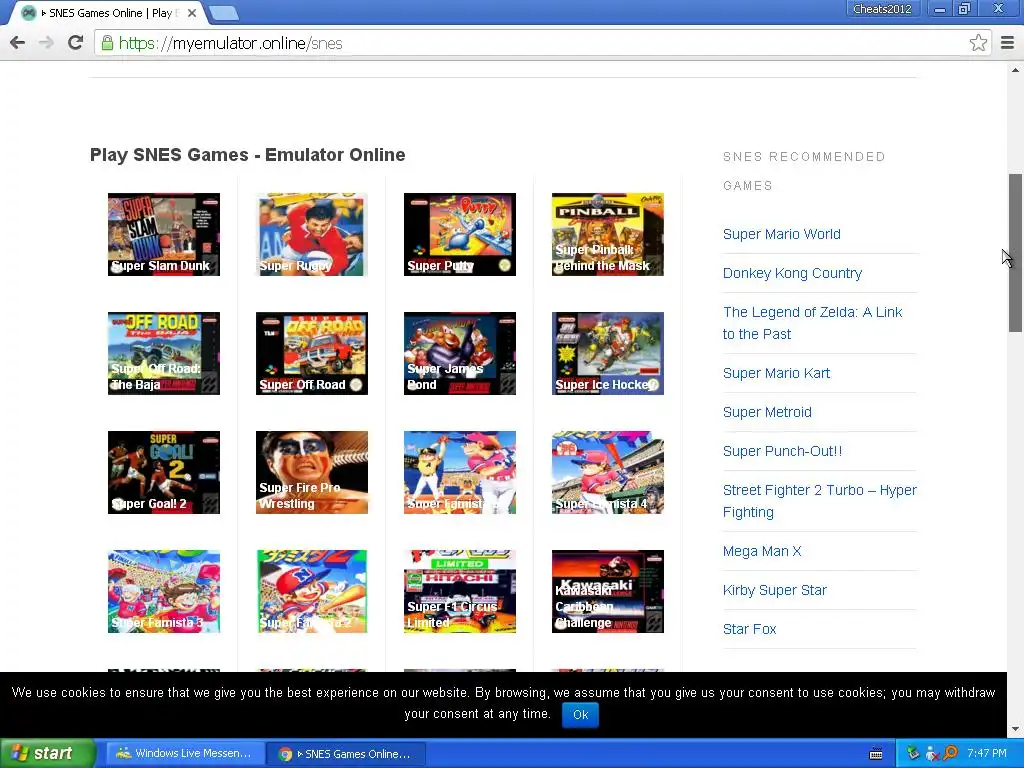Click the green padlock security icon
The image size is (1024, 768).
click(x=107, y=43)
